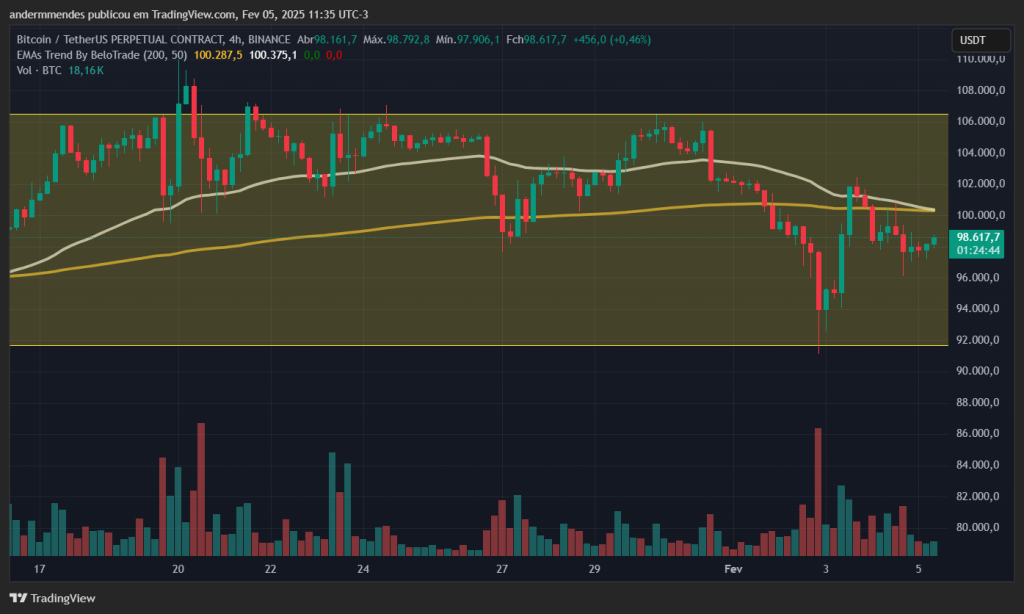Click the 80.000,0 price axis label
The width and height of the screenshot is (1024, 614).
[x=978, y=527]
